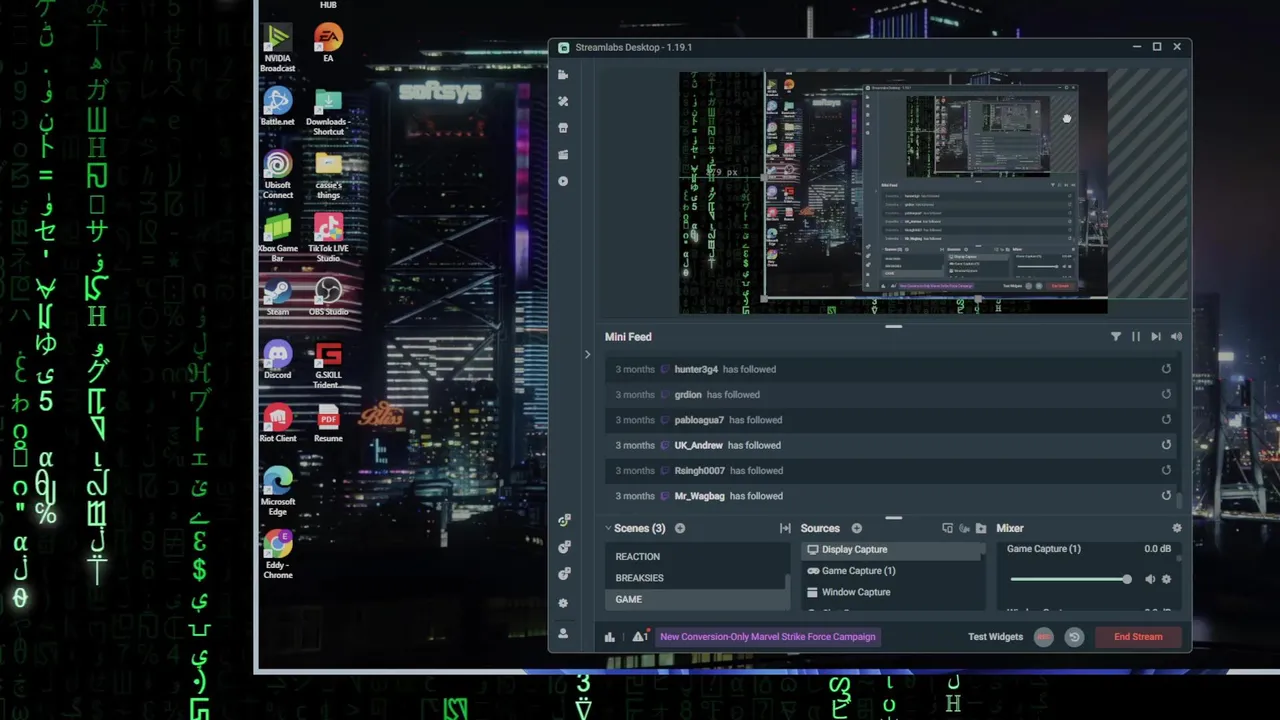Skip the current alert in Mini Feed
The height and width of the screenshot is (720, 1280).
pyautogui.click(x=1156, y=337)
